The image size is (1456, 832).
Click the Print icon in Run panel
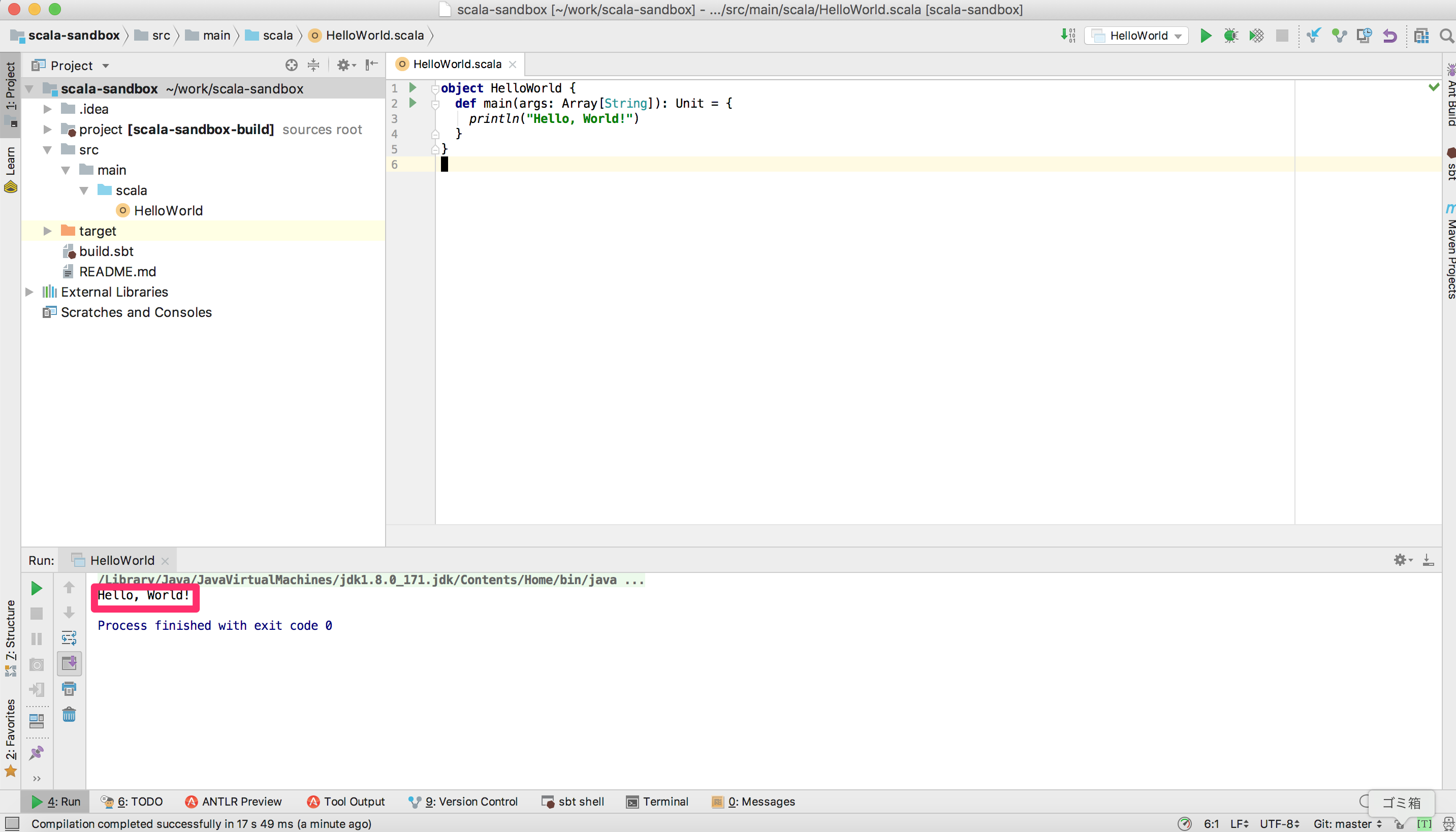pyautogui.click(x=69, y=689)
